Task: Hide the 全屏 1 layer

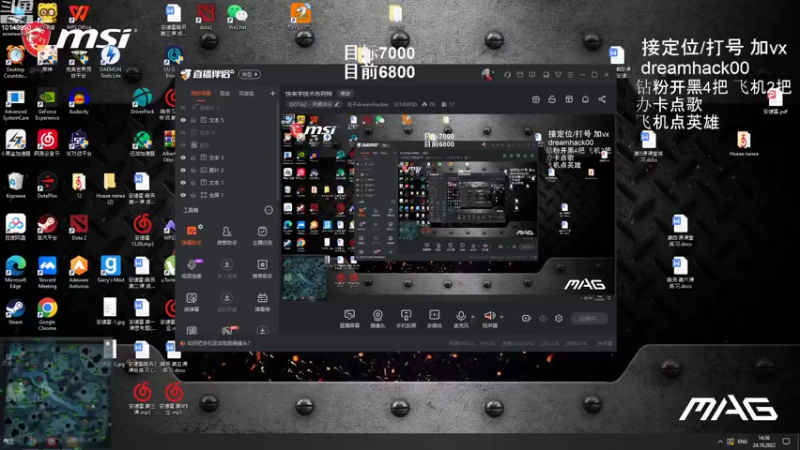Action: 183,195
